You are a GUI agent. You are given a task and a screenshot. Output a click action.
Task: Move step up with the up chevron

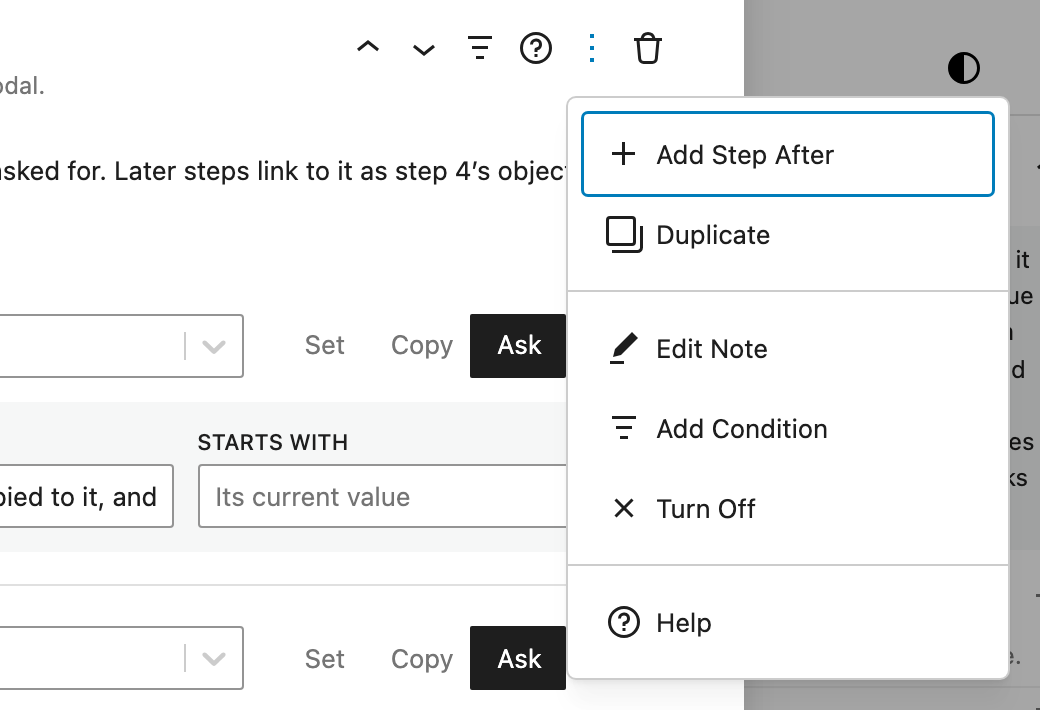click(368, 48)
